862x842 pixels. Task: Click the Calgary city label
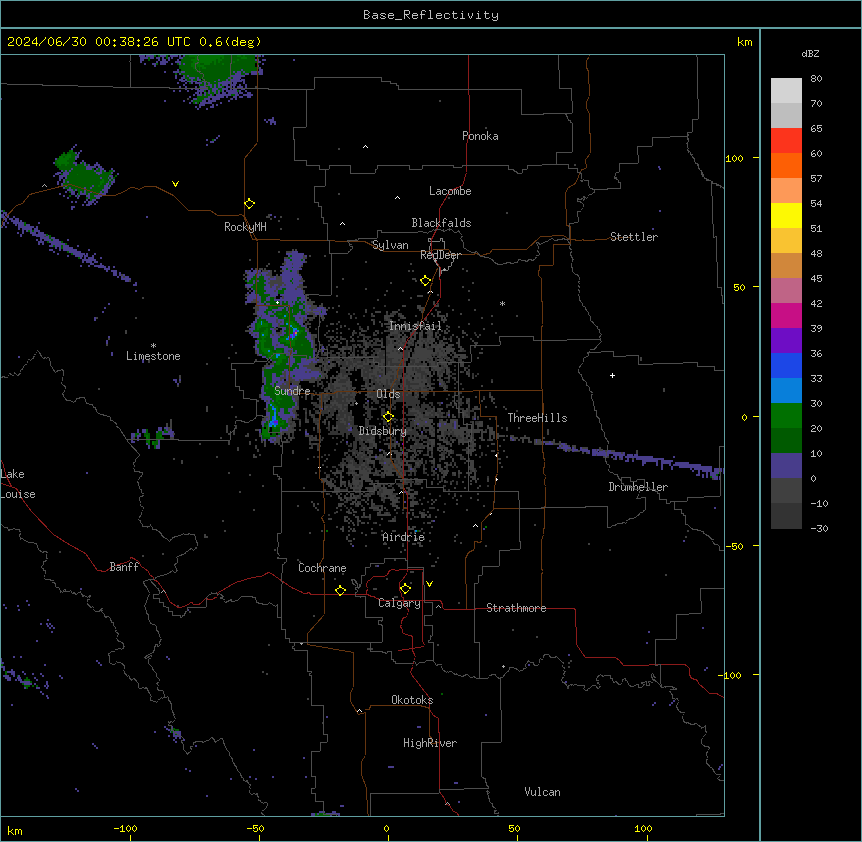pyautogui.click(x=400, y=603)
